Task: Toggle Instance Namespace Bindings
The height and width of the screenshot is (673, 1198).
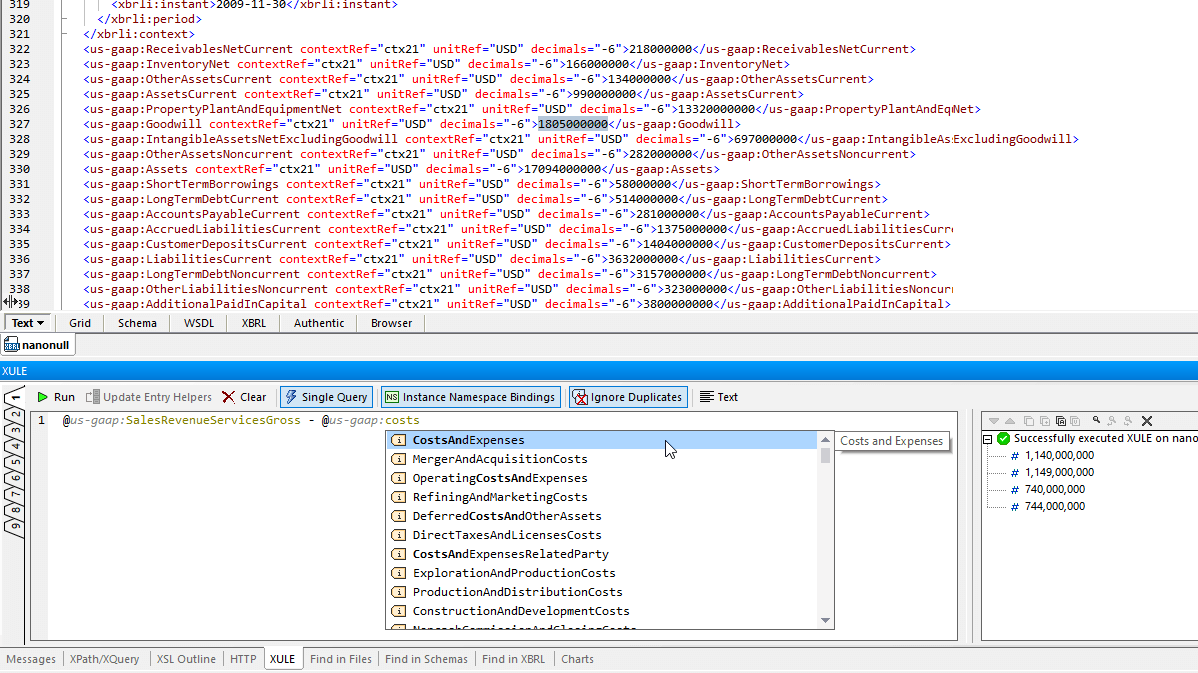Action: (469, 397)
